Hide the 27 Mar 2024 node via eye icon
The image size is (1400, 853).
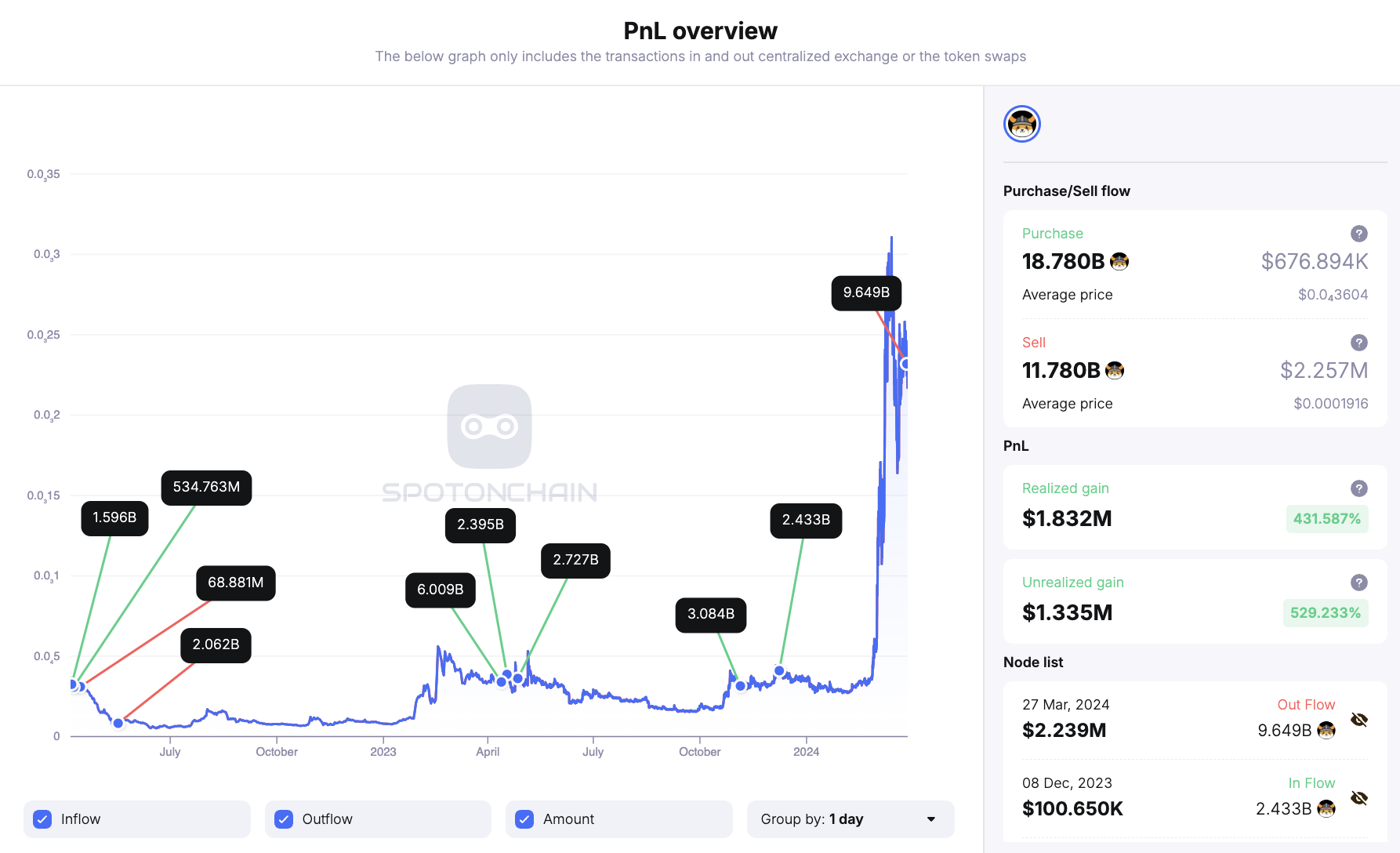(x=1359, y=719)
